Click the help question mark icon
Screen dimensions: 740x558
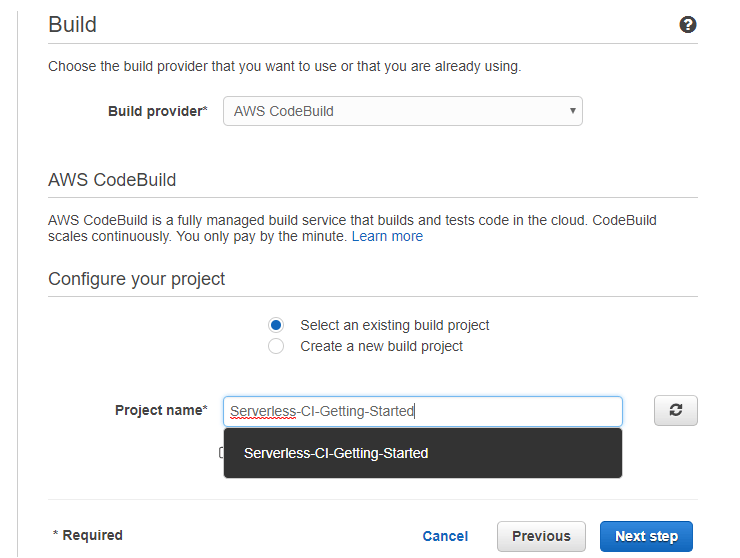coord(688,25)
